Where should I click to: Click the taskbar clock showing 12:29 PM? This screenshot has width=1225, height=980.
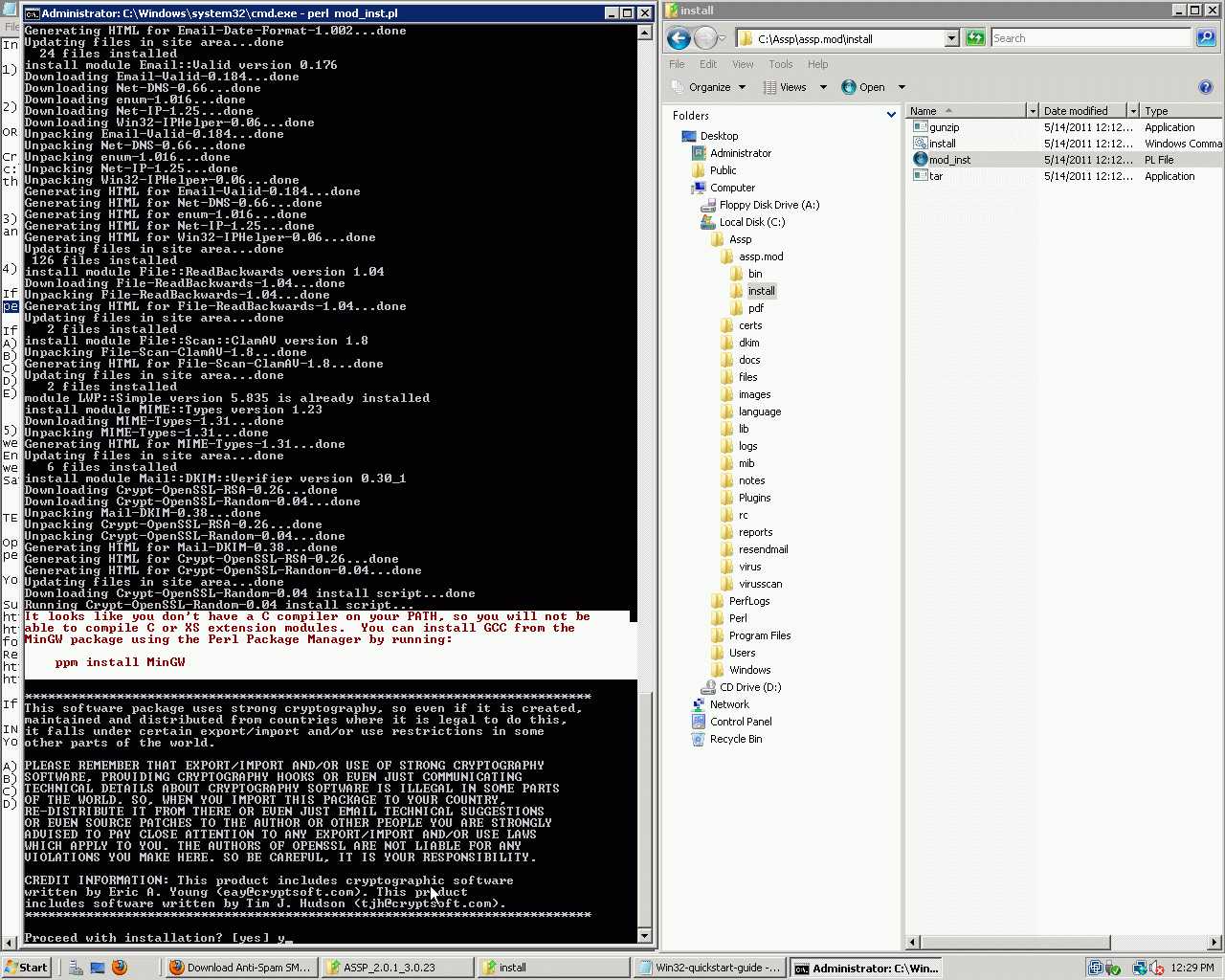click(1192, 968)
